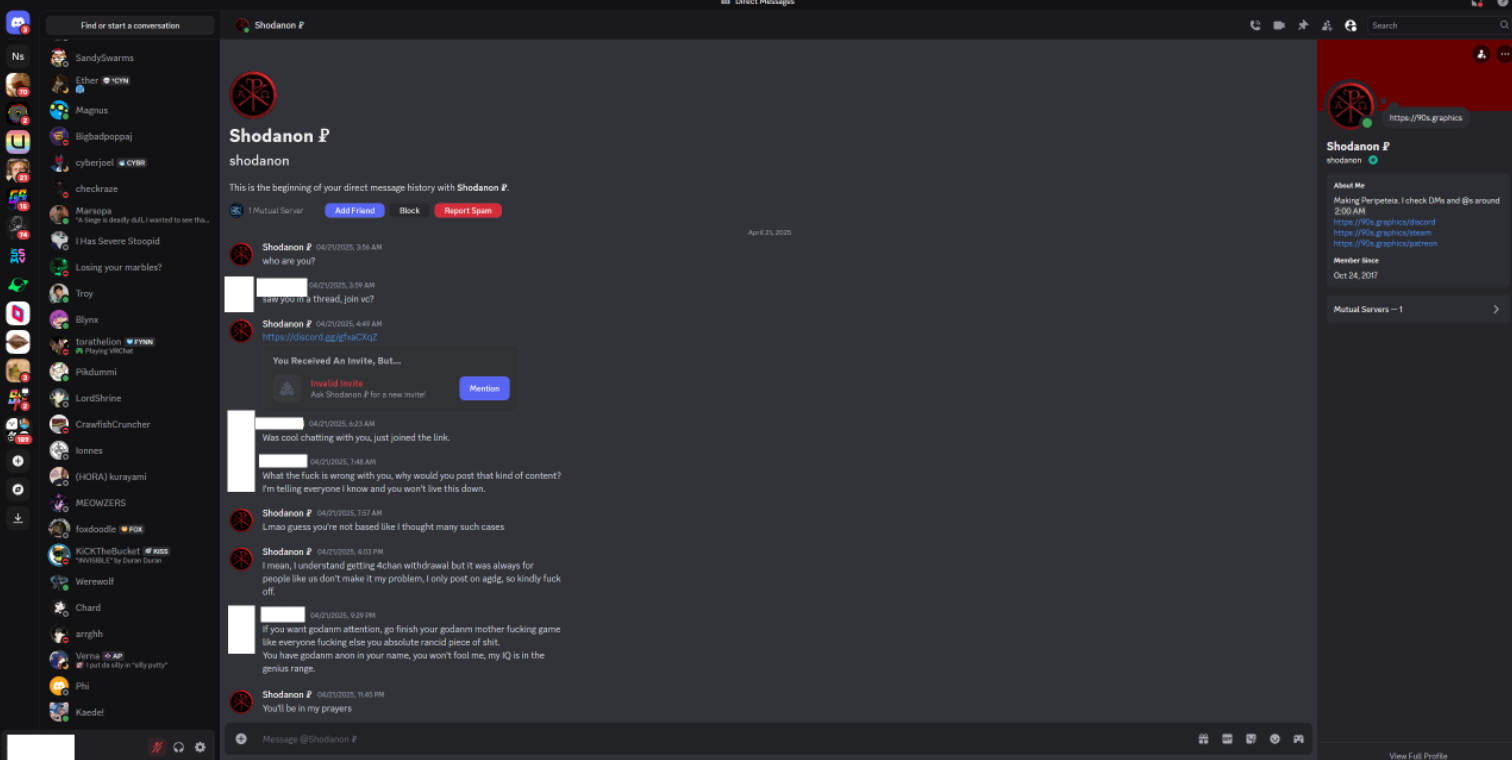1512x760 pixels.
Task: Open user settings gear icon
Action: (200, 747)
